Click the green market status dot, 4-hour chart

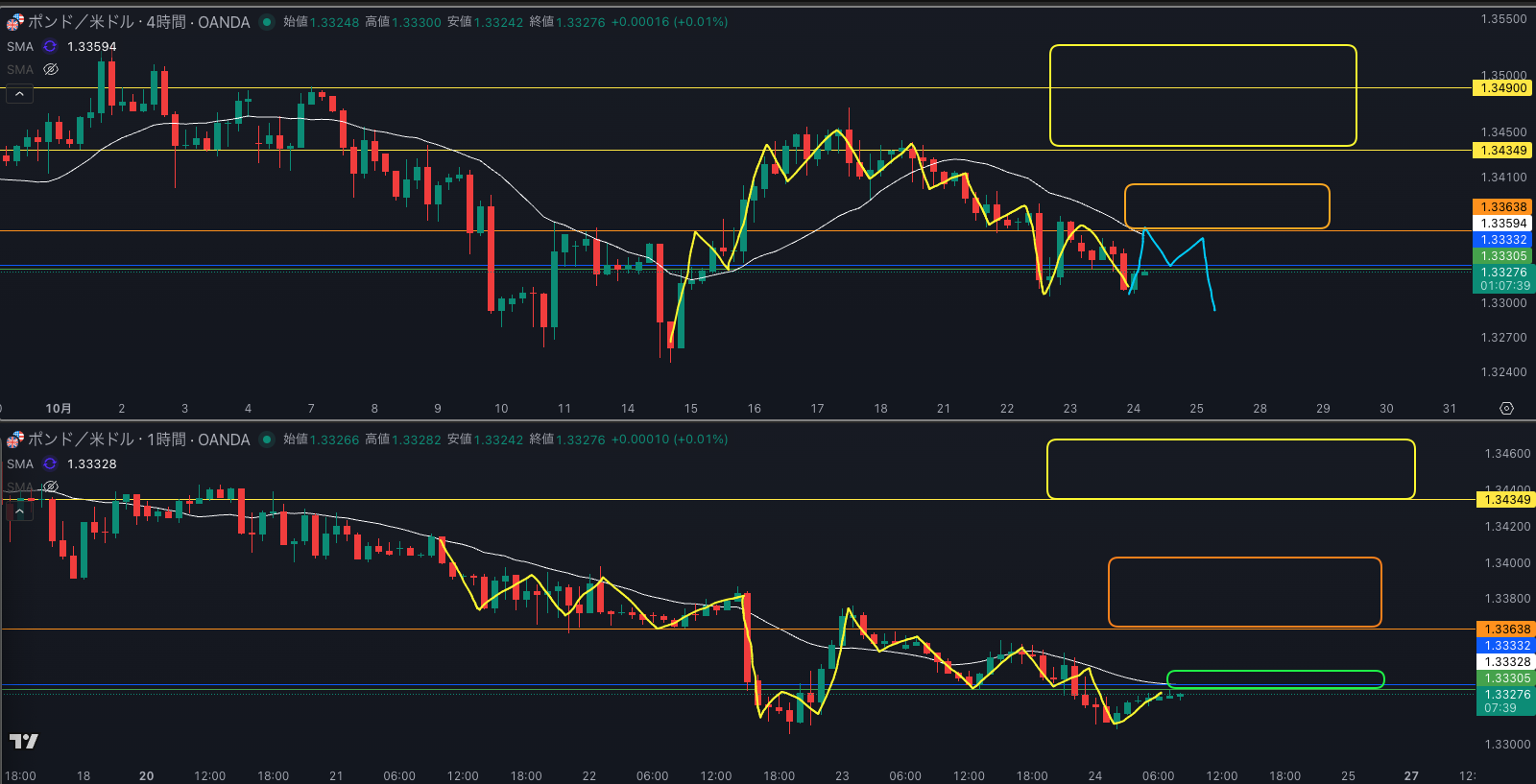tap(267, 22)
